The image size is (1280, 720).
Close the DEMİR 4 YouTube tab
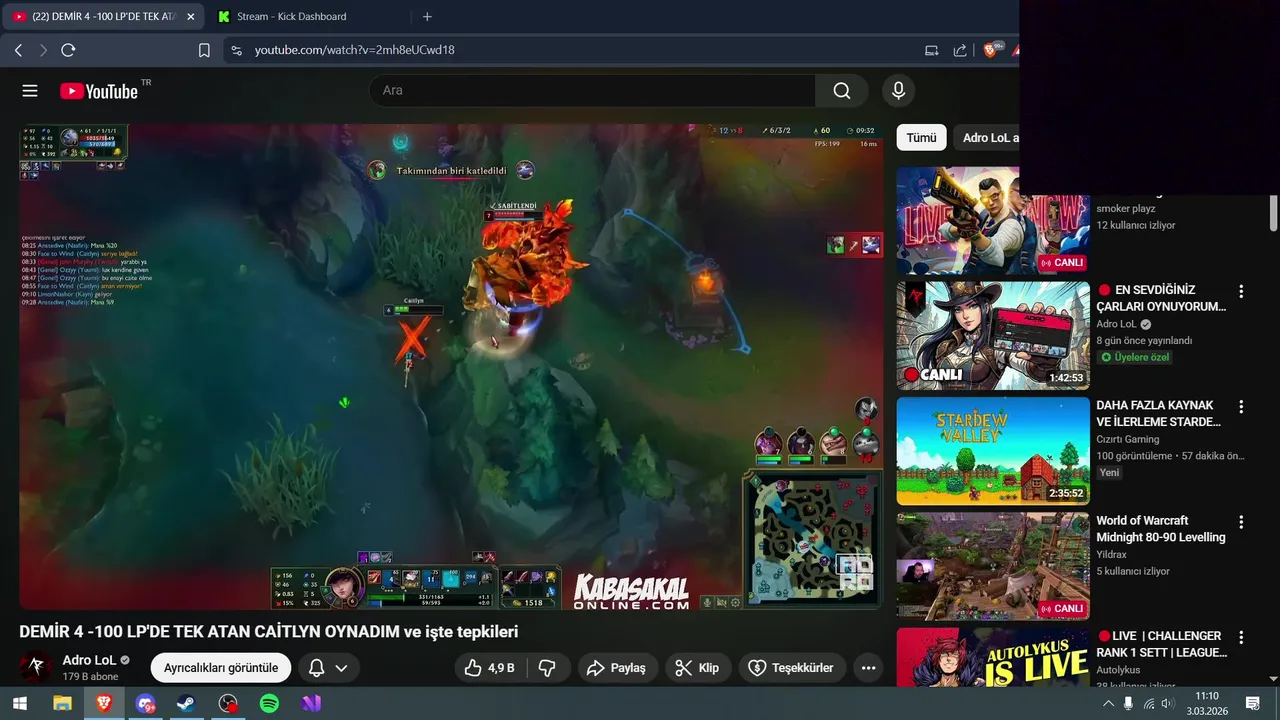point(191,16)
